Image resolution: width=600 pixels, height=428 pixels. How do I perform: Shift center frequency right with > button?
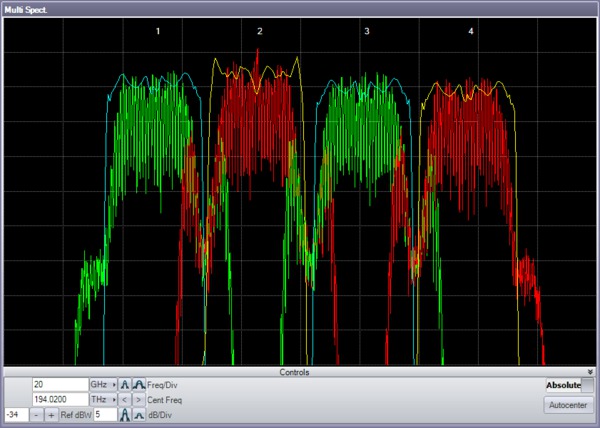[139, 400]
